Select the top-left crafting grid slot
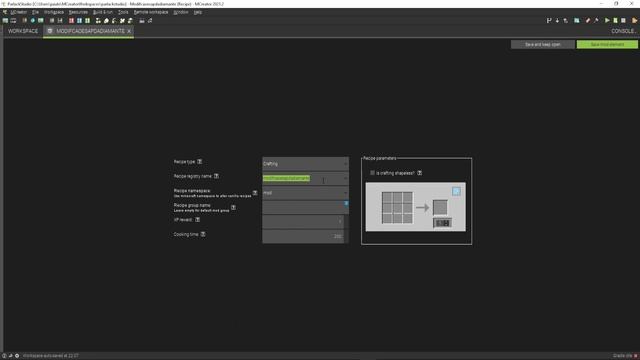The width and height of the screenshot is (640, 360). [387, 198]
